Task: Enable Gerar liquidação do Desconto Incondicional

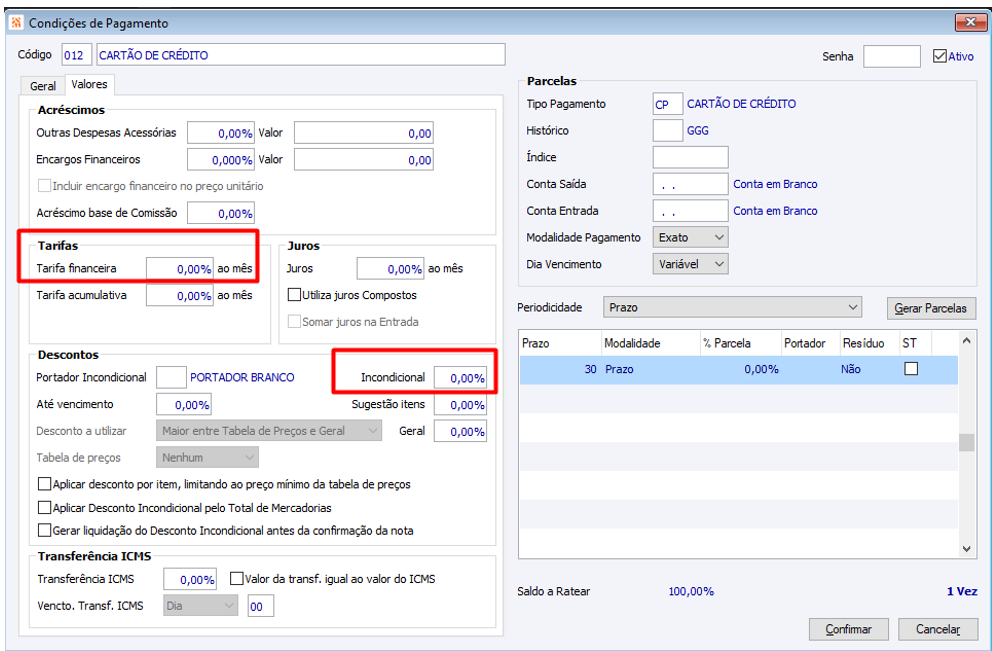Action: coord(44,530)
